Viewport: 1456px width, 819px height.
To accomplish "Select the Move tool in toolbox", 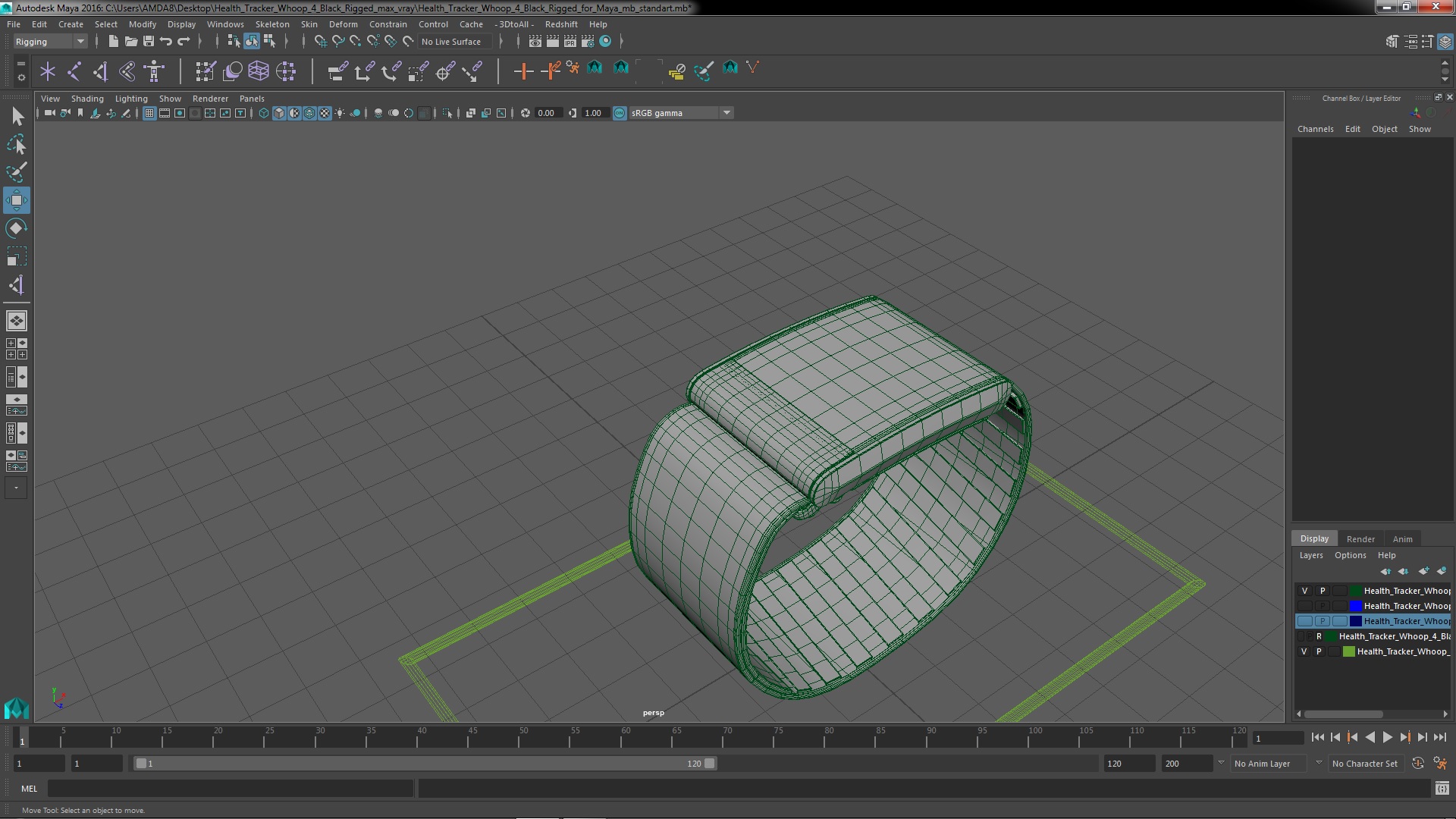I will pos(16,200).
